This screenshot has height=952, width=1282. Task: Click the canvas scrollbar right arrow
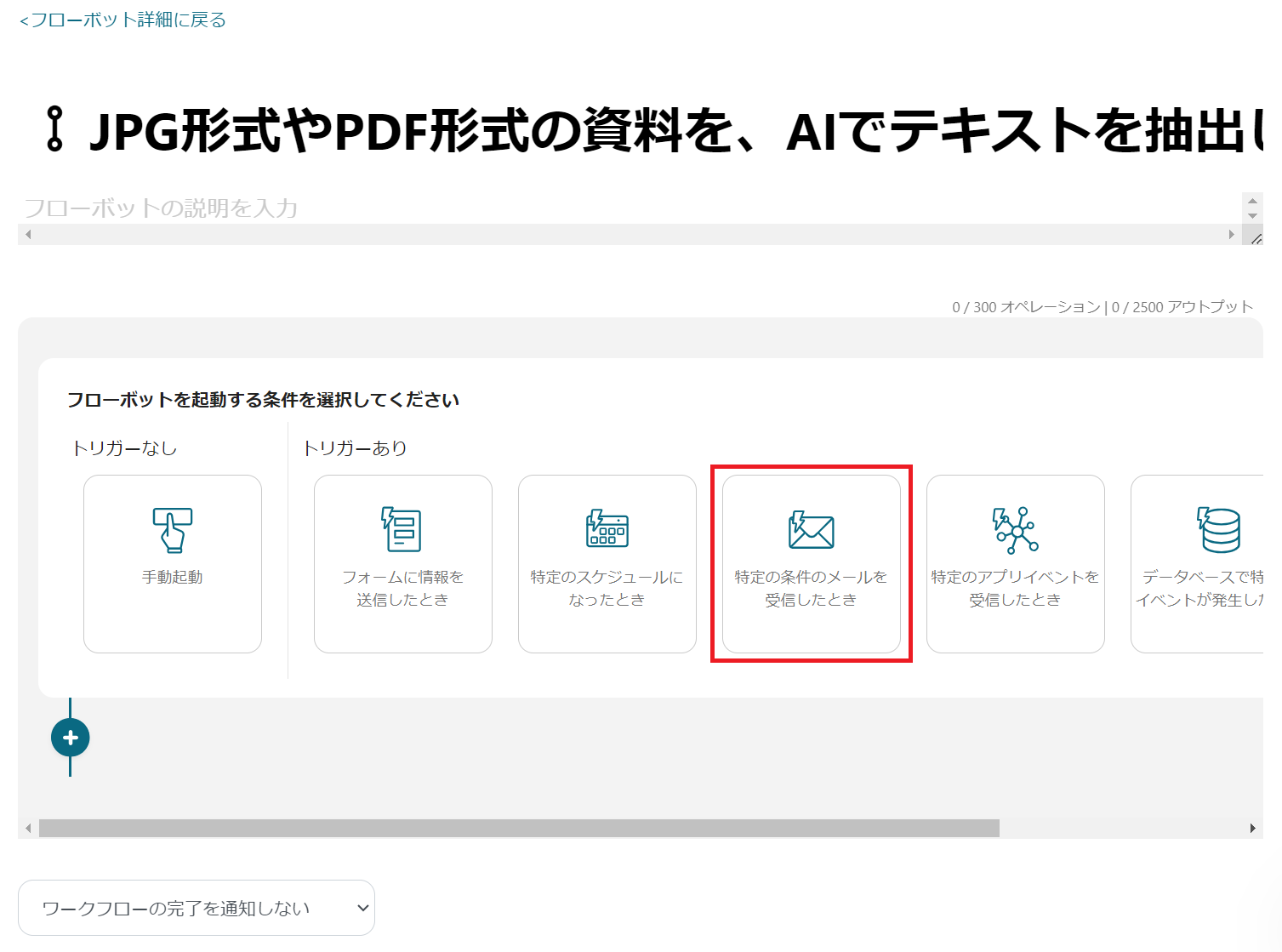pos(1252,828)
